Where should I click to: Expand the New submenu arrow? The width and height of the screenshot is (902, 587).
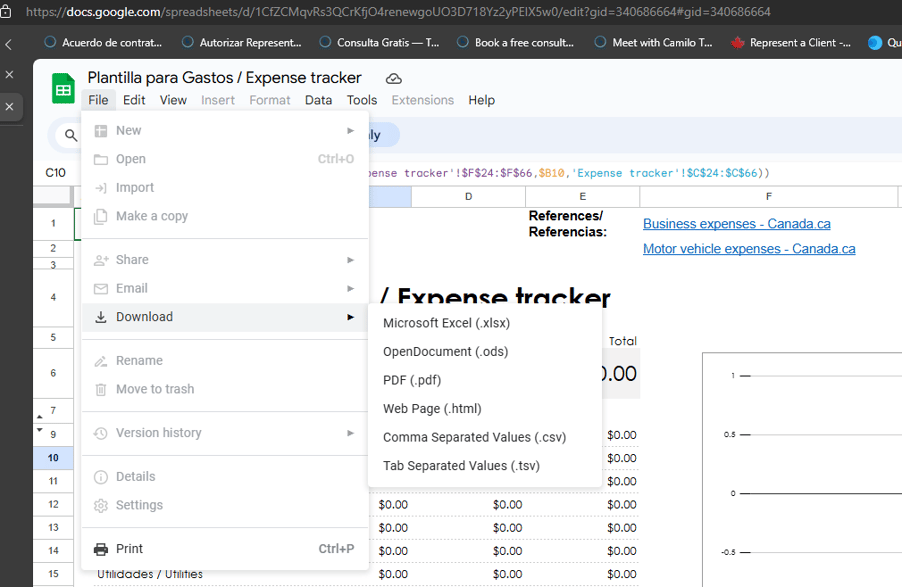(350, 131)
